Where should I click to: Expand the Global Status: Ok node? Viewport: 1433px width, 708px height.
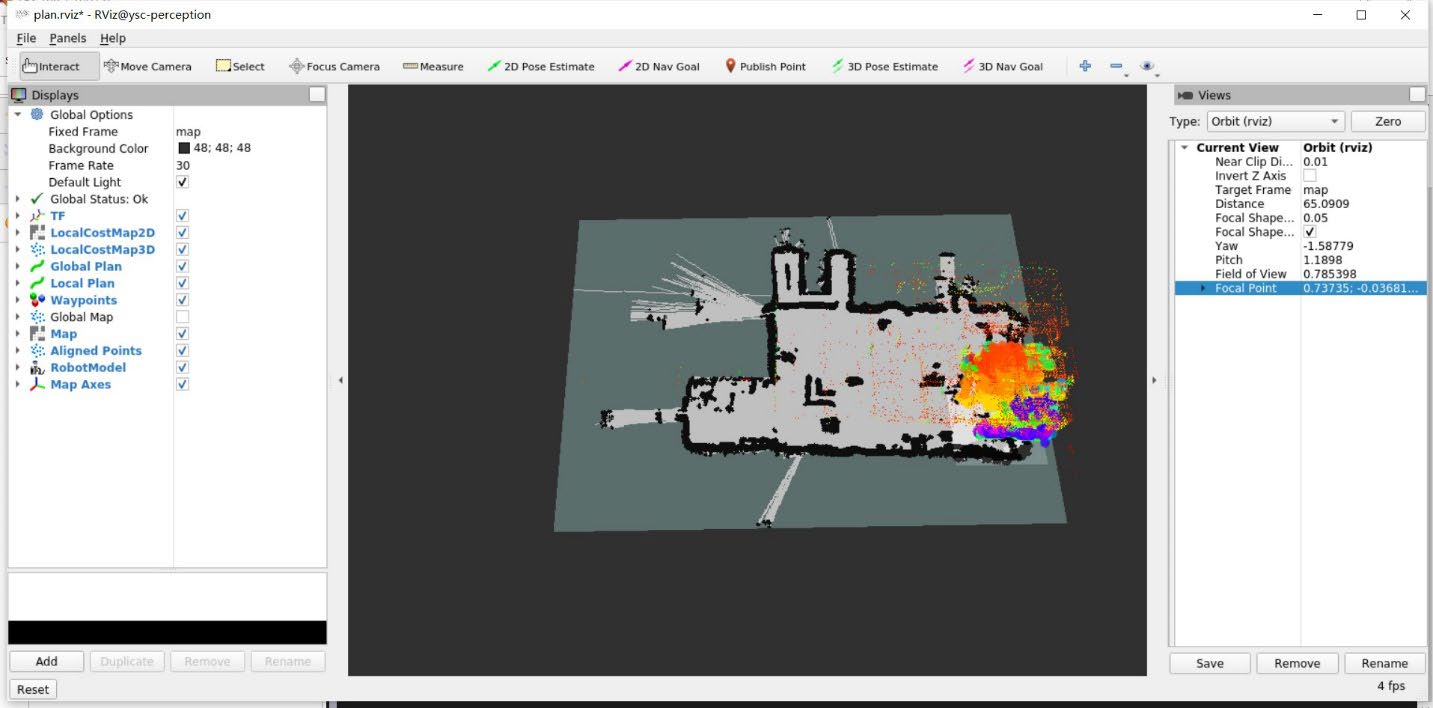(17, 199)
